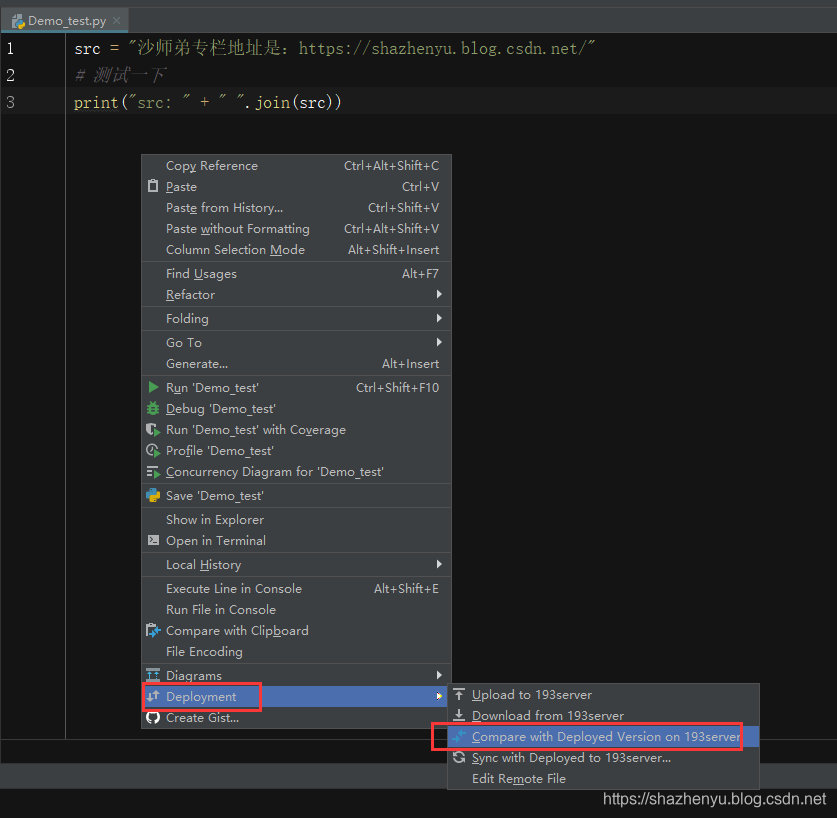This screenshot has width=837, height=818.
Task: Click the Deployment arrows icon
Action: click(x=153, y=696)
